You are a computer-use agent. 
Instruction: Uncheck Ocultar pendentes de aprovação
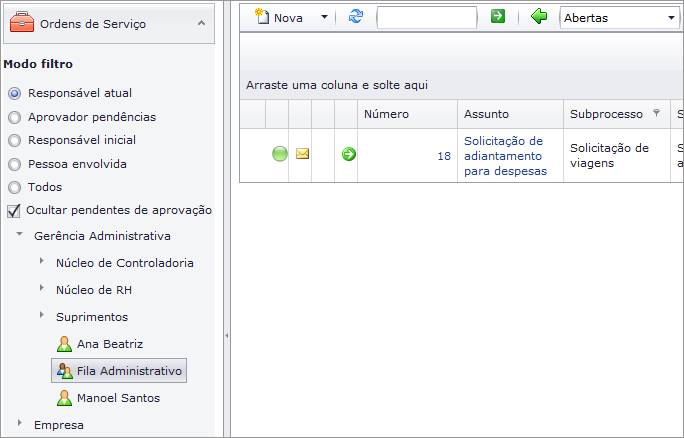click(14, 211)
